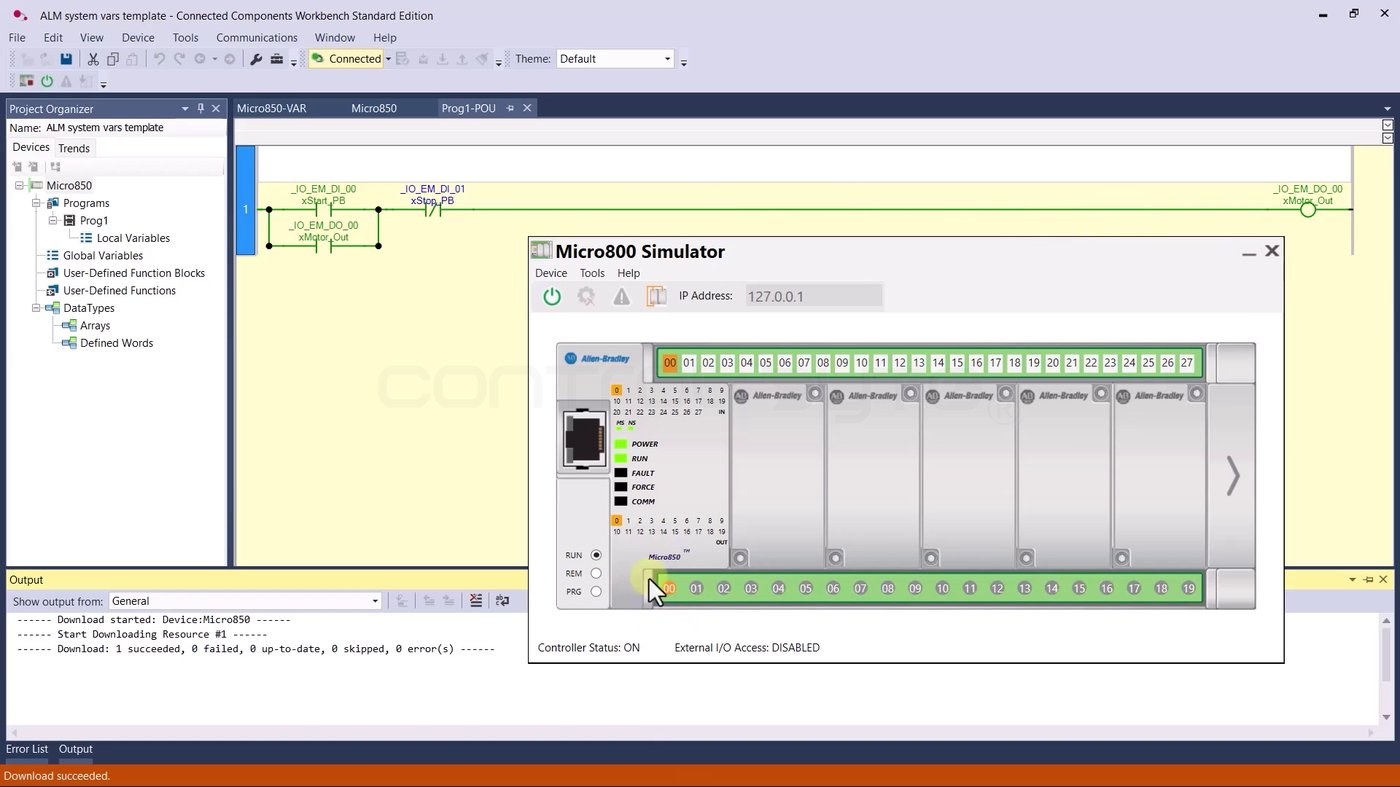1400x787 pixels.
Task: Toggle word wrap icon in Output panel
Action: pyautogui.click(x=502, y=601)
